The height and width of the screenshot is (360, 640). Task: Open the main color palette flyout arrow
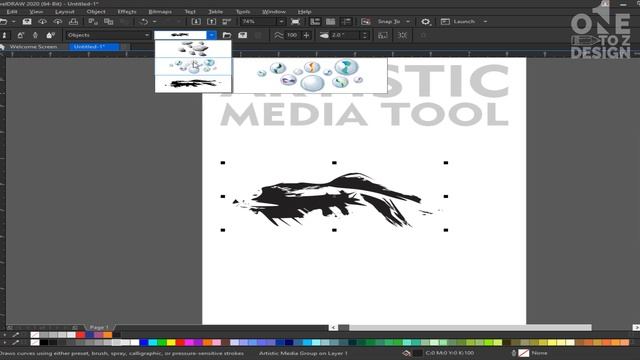[4, 342]
